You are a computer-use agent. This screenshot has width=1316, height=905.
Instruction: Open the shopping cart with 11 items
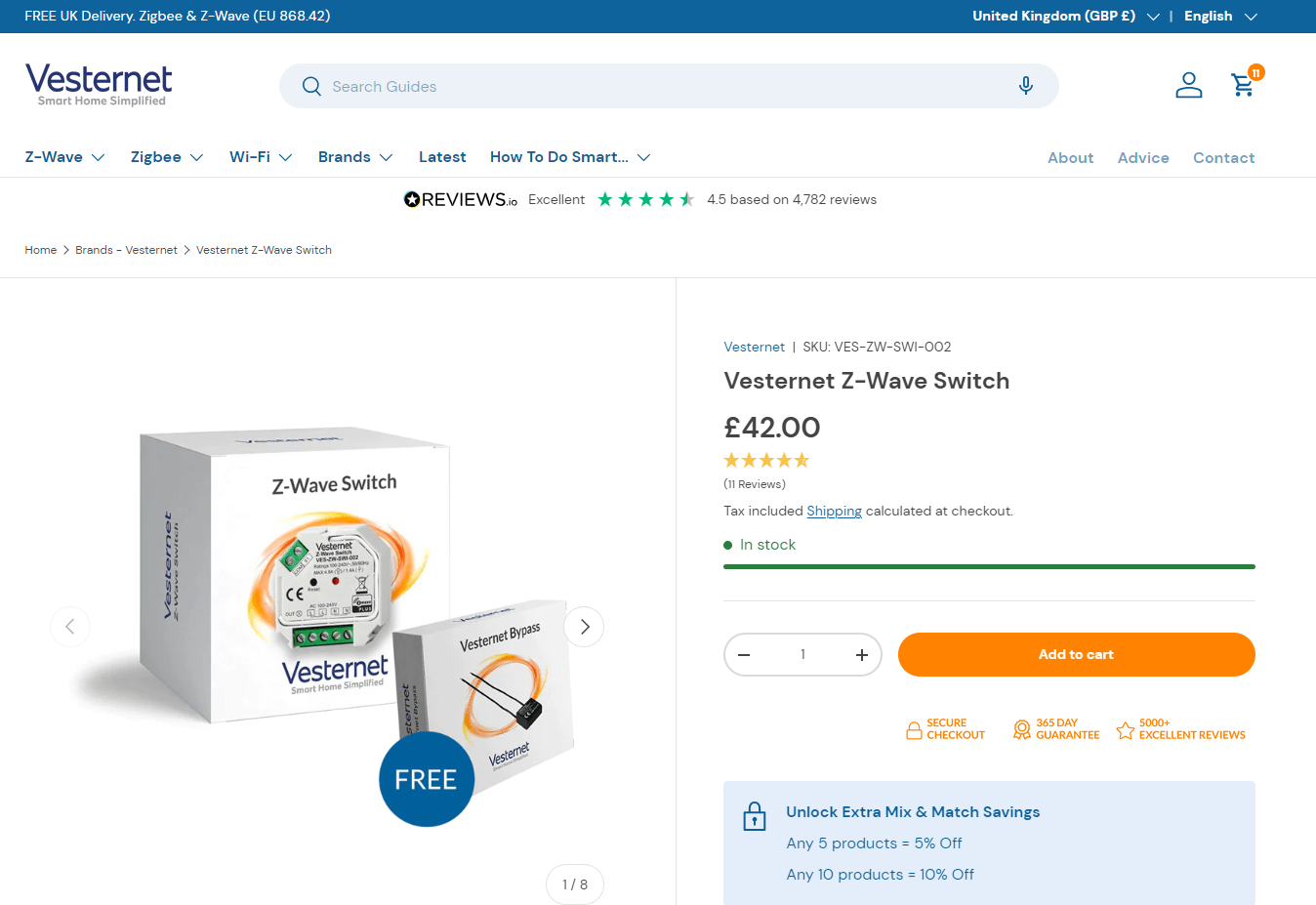point(1243,85)
